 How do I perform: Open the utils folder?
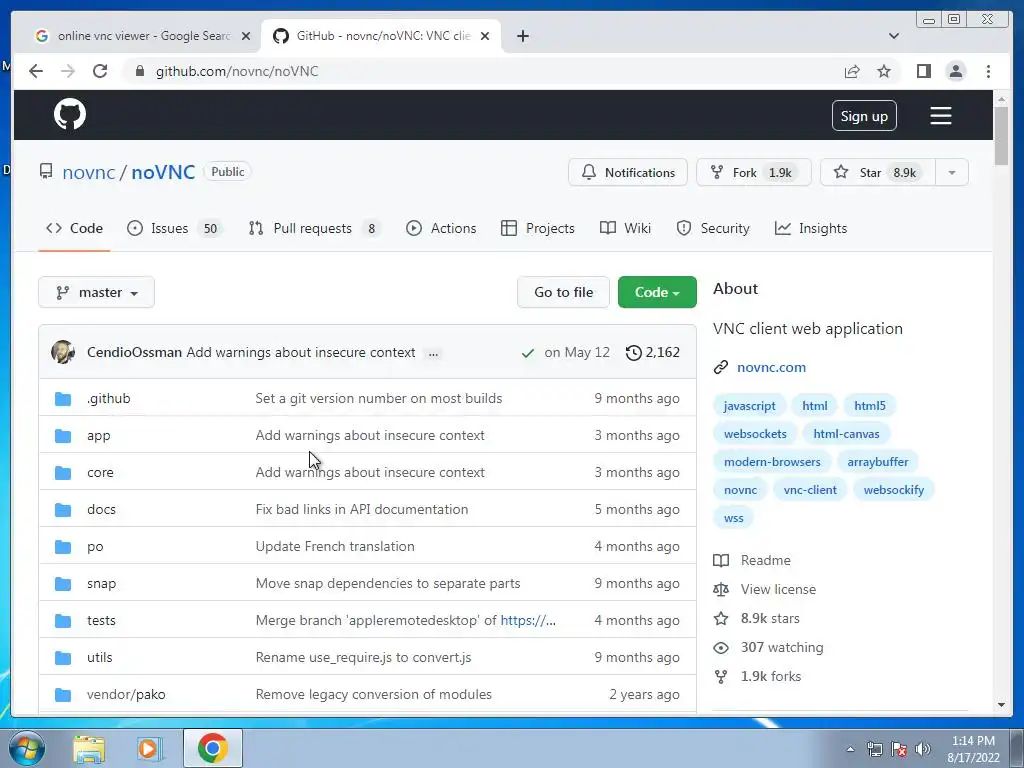point(99,658)
